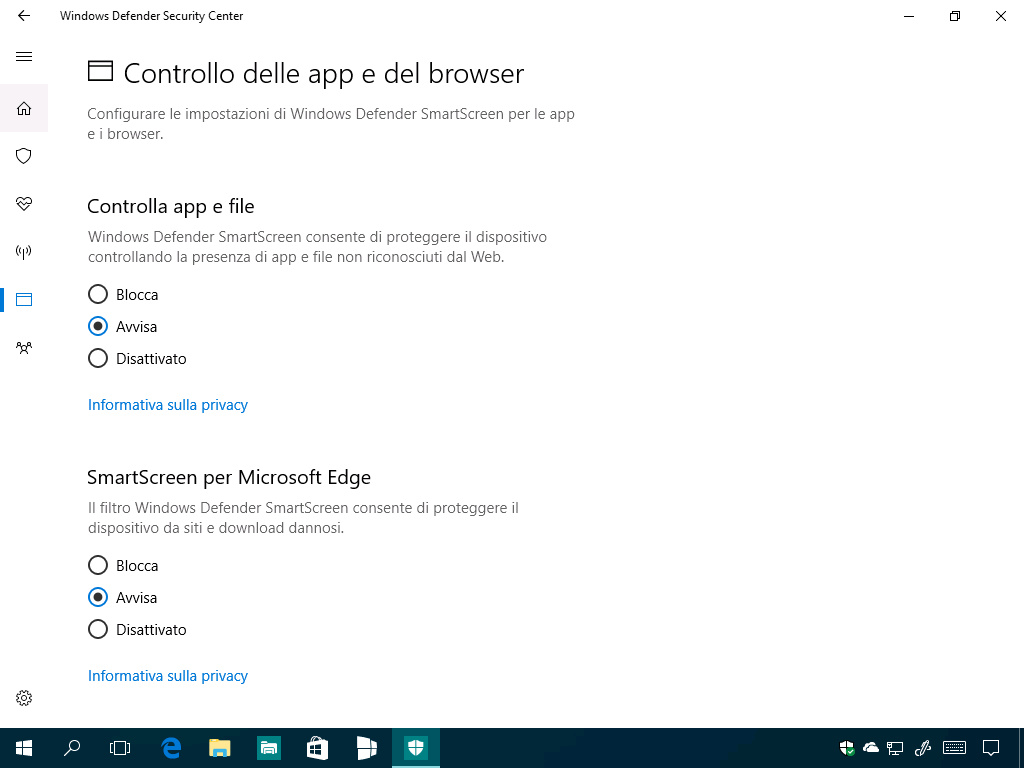Open Family options people icon
The width and height of the screenshot is (1024, 768).
click(x=24, y=347)
